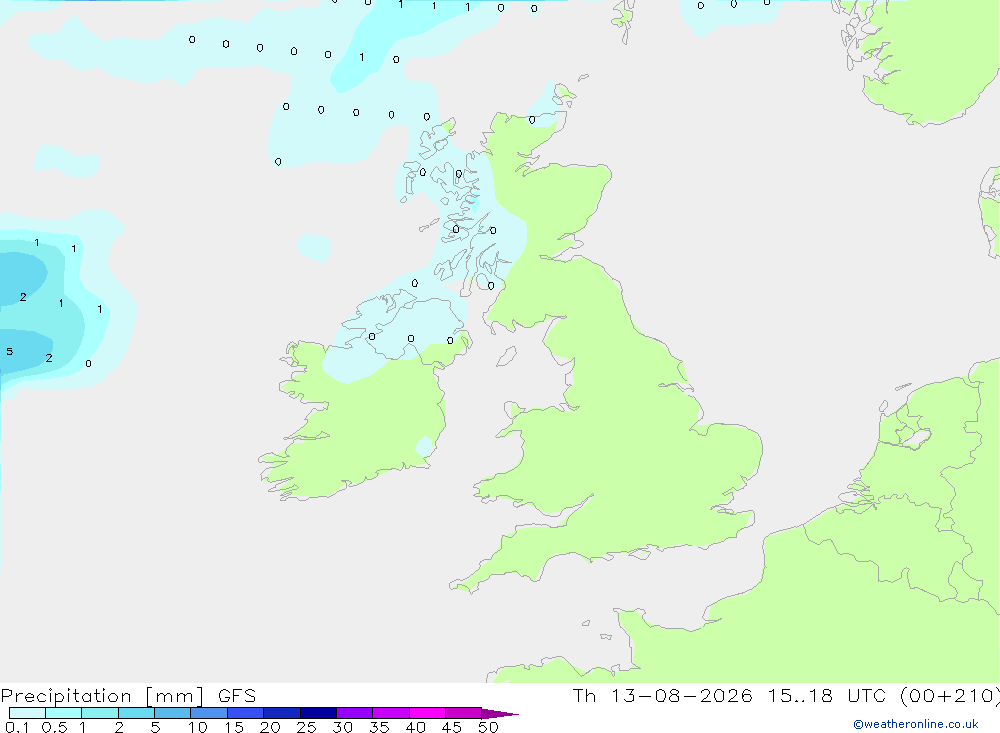Click the forecast offset (00+210)
Screen dimensions: 1000x733
tap(950, 695)
